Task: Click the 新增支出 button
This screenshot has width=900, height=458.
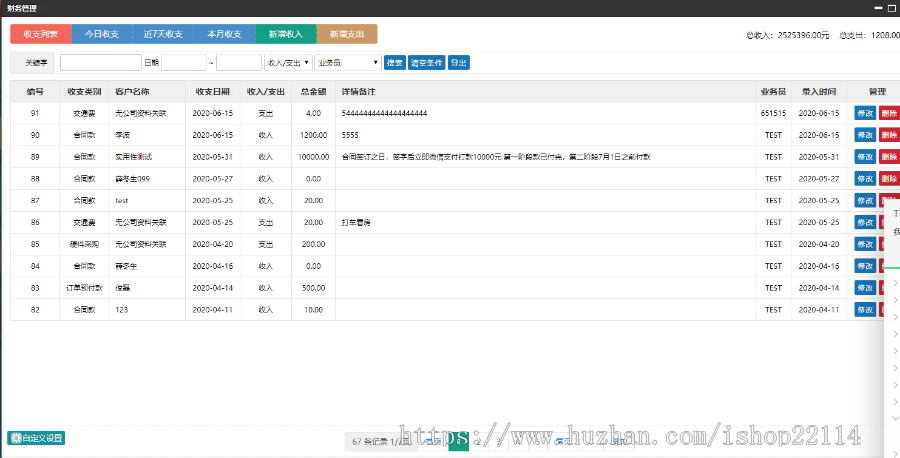Action: 347,34
